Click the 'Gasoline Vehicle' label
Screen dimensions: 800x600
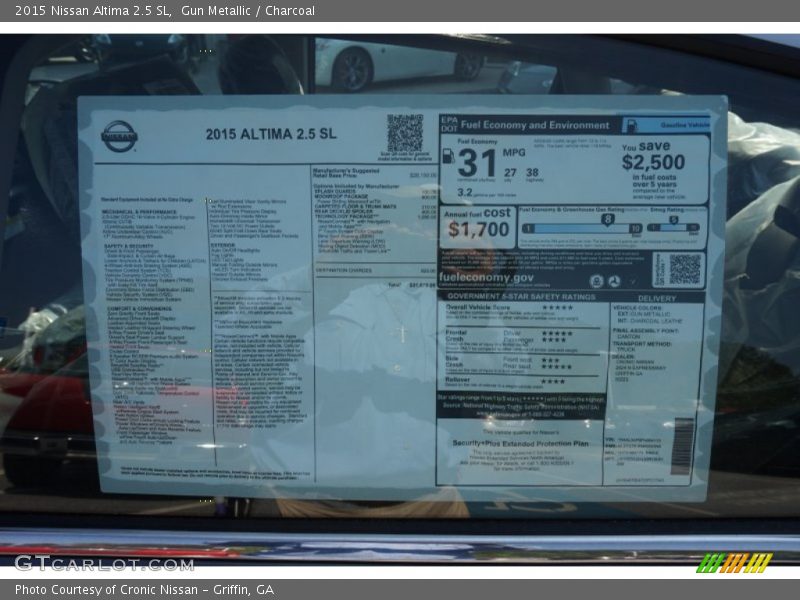tap(685, 125)
